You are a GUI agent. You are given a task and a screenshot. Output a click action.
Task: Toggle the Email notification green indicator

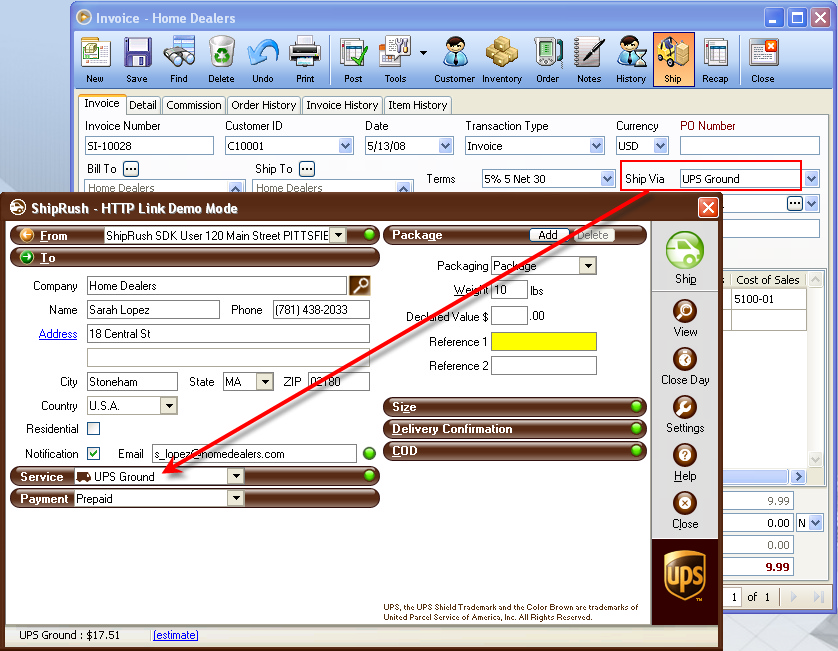click(369, 454)
